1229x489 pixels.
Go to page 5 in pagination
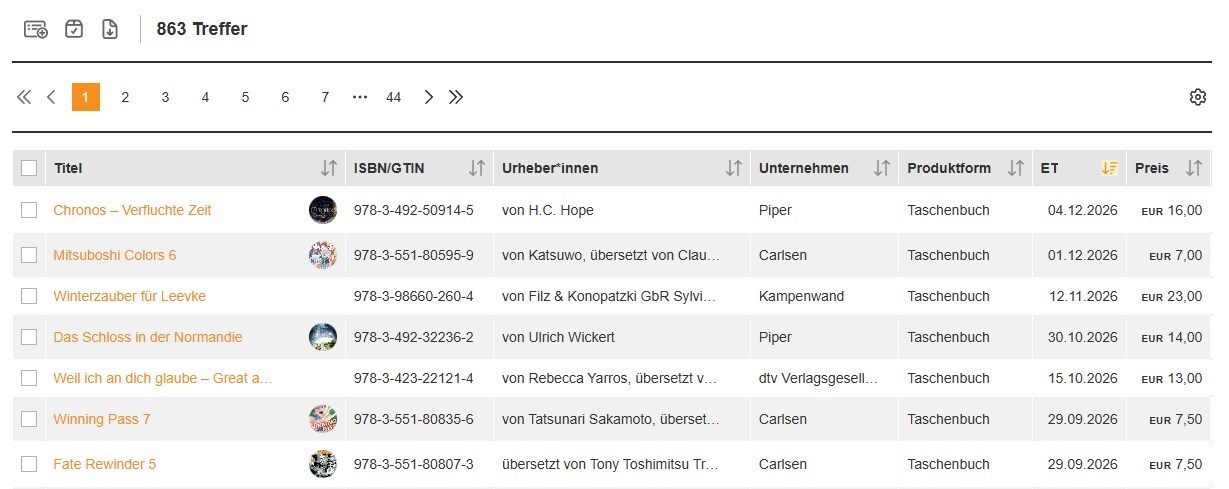(245, 97)
